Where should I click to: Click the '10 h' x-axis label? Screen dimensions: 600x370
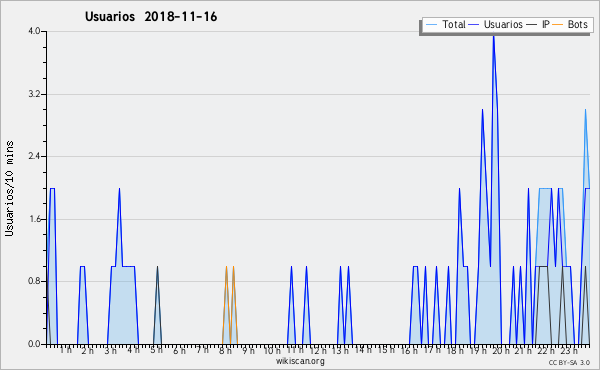[x=272, y=350]
